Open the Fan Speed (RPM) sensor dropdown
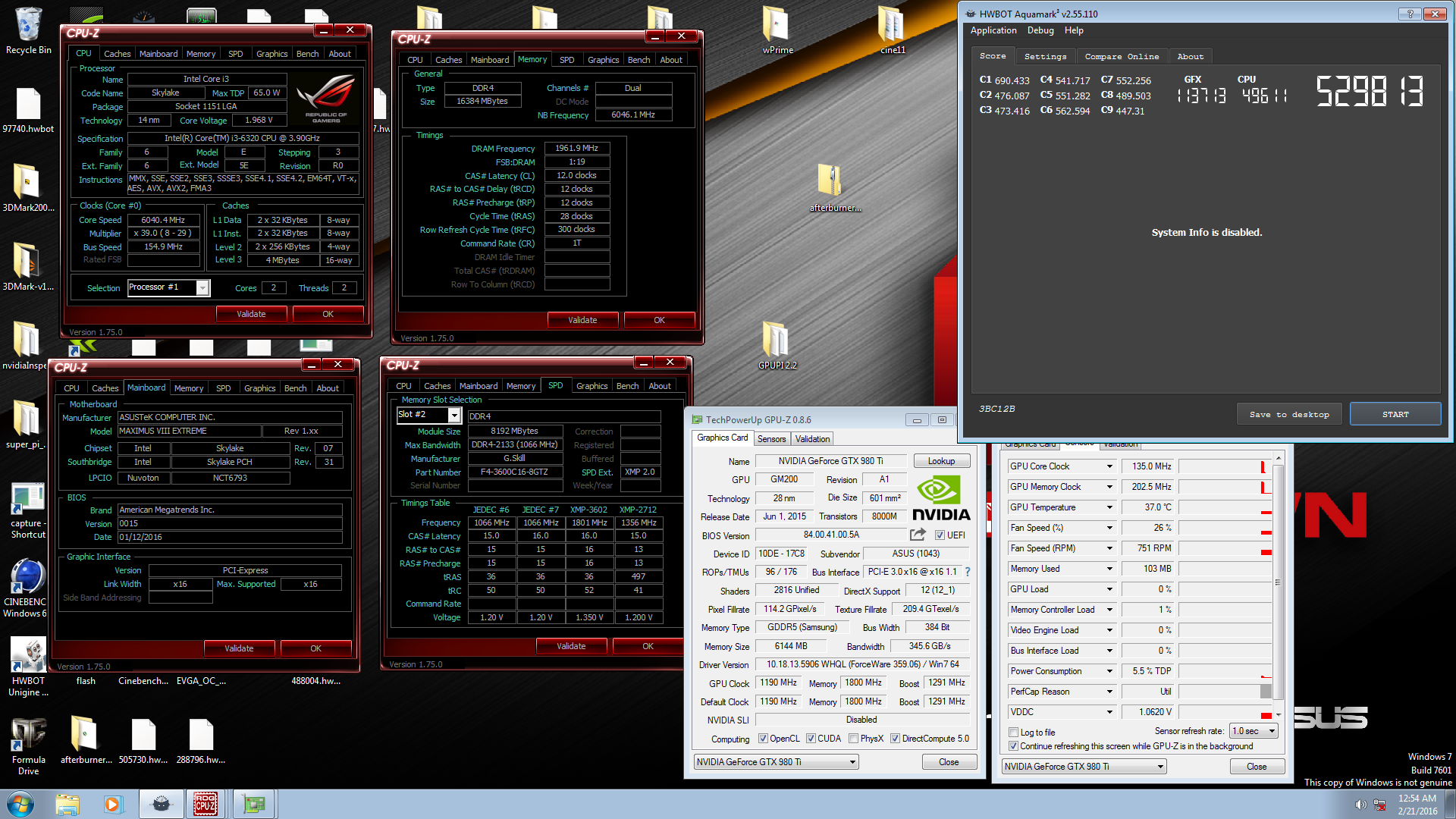The width and height of the screenshot is (1456, 819). tap(1109, 548)
